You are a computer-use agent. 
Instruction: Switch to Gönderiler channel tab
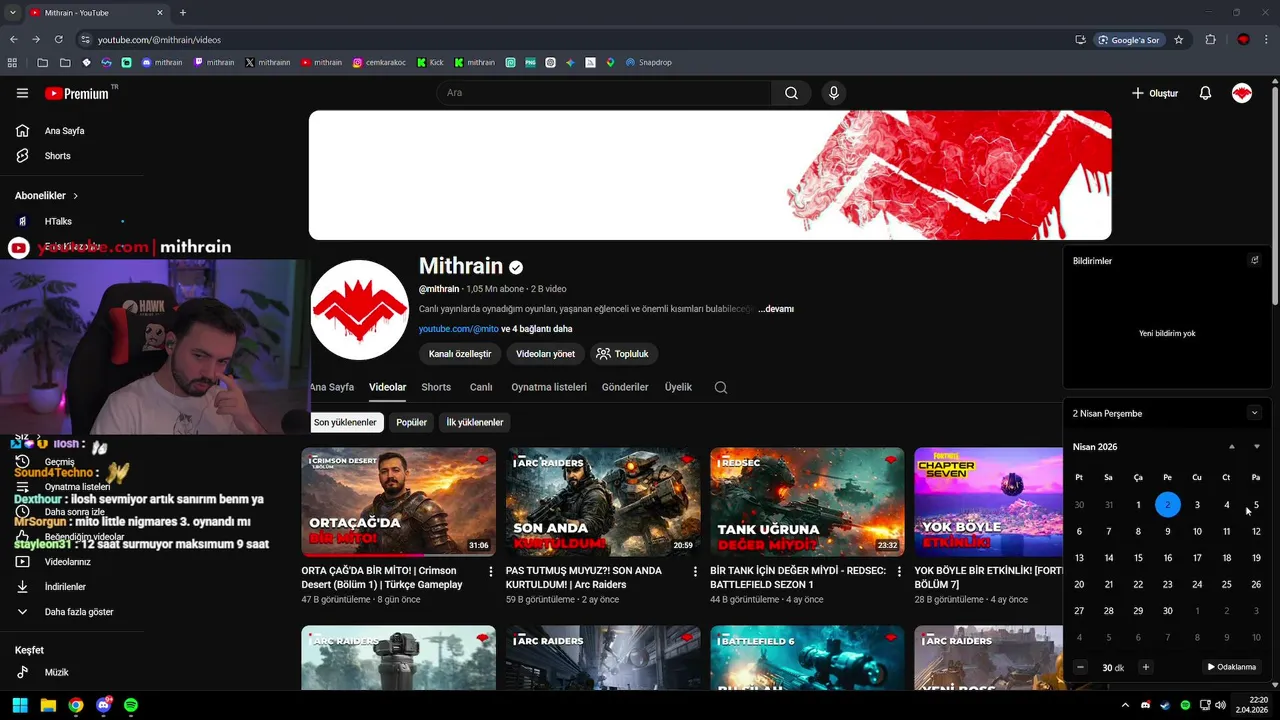625,387
